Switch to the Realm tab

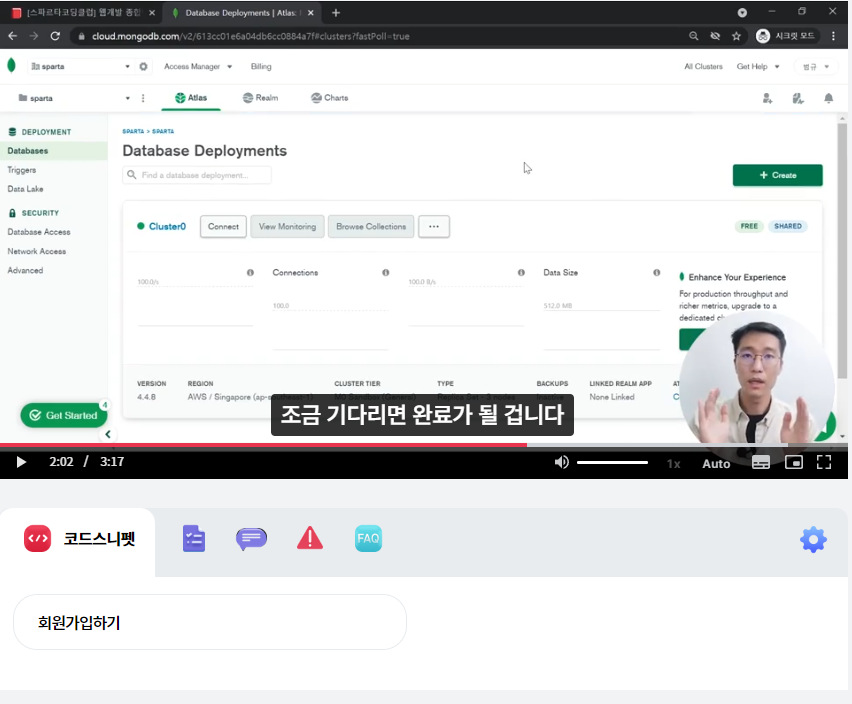pos(260,98)
